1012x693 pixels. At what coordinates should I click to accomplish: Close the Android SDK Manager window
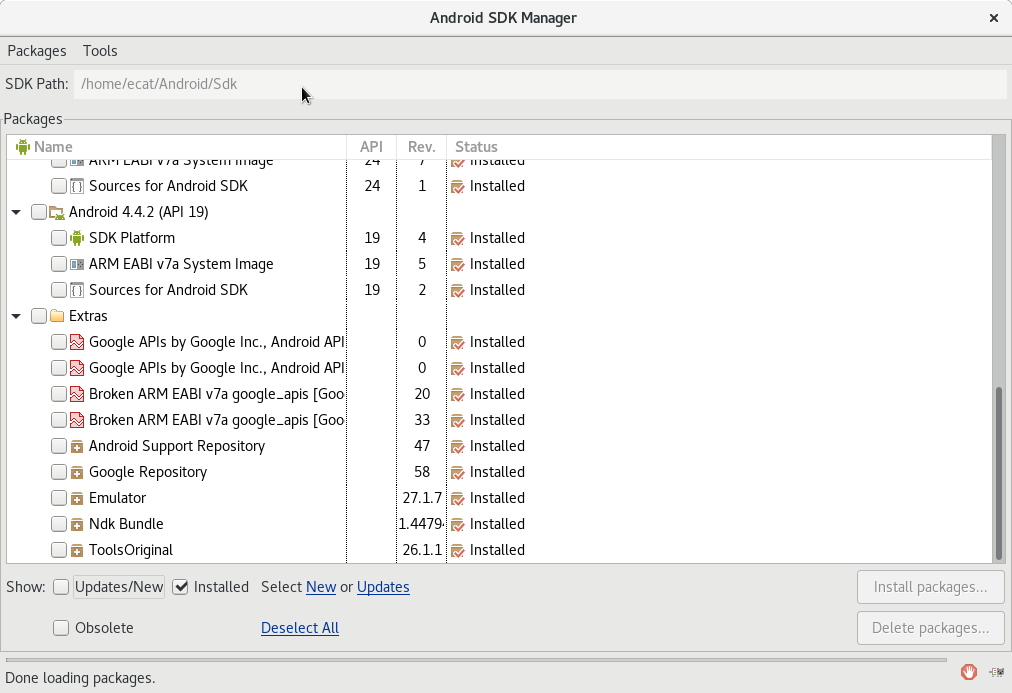994,18
